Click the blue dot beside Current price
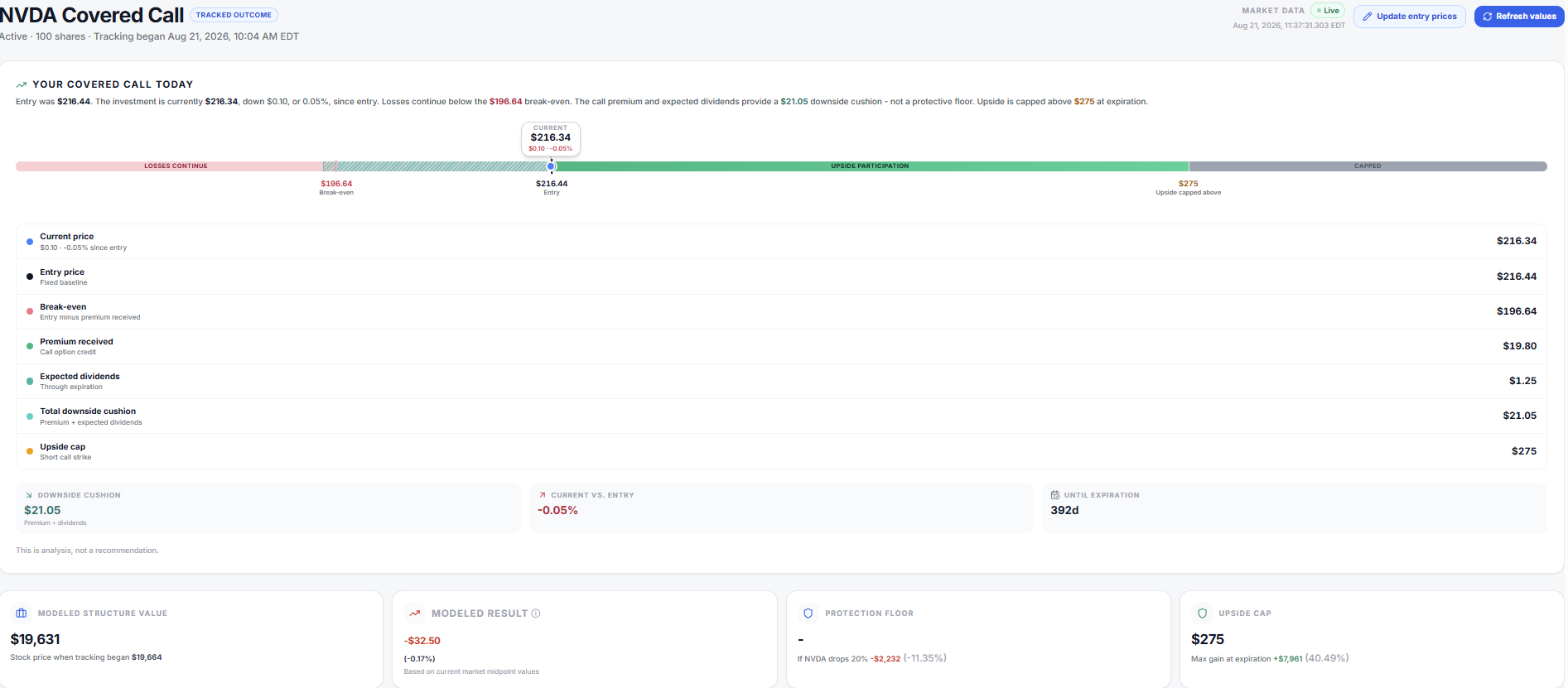Viewport: 1568px width, 688px height. point(30,242)
